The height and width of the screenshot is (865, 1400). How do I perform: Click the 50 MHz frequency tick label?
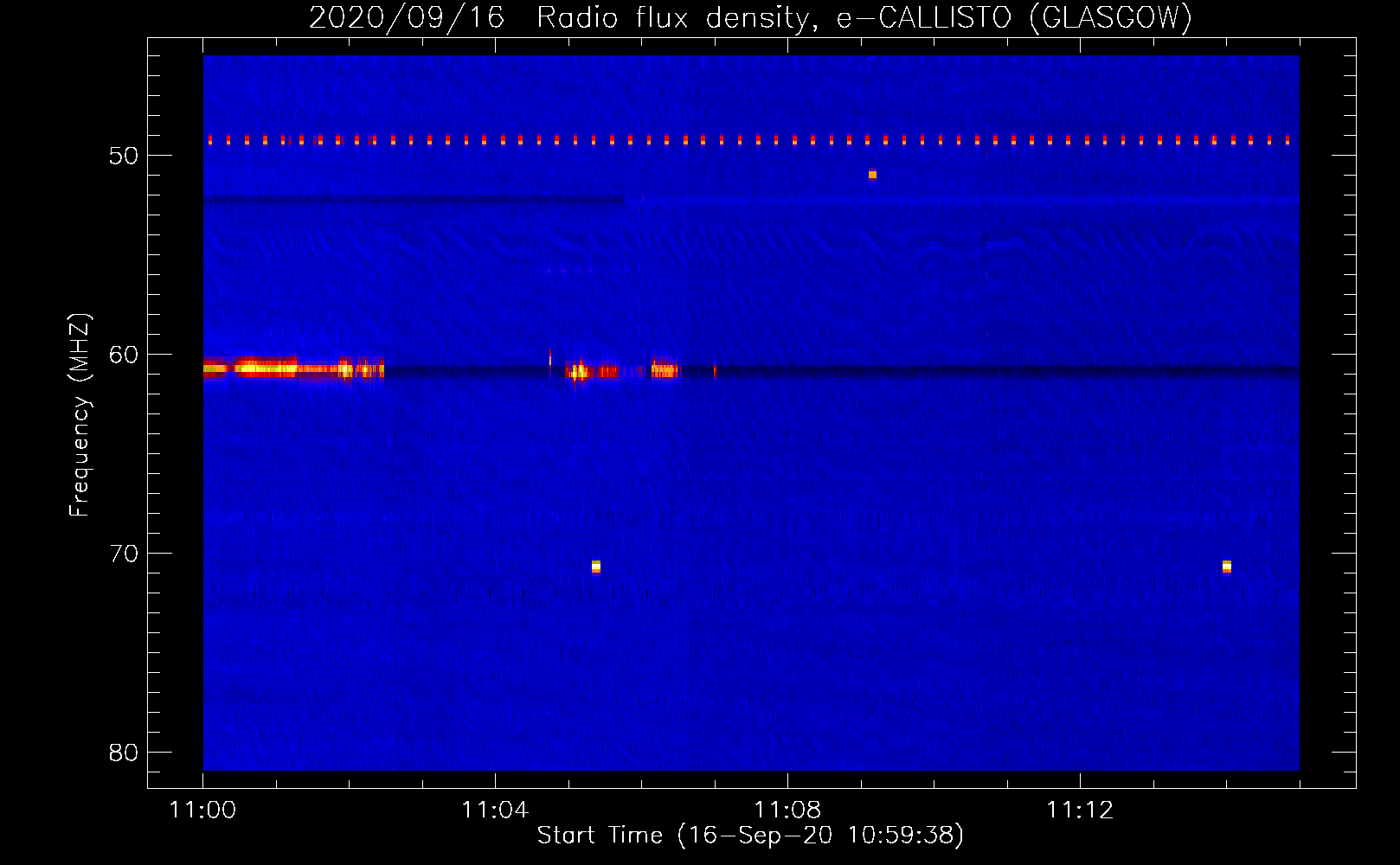point(124,156)
